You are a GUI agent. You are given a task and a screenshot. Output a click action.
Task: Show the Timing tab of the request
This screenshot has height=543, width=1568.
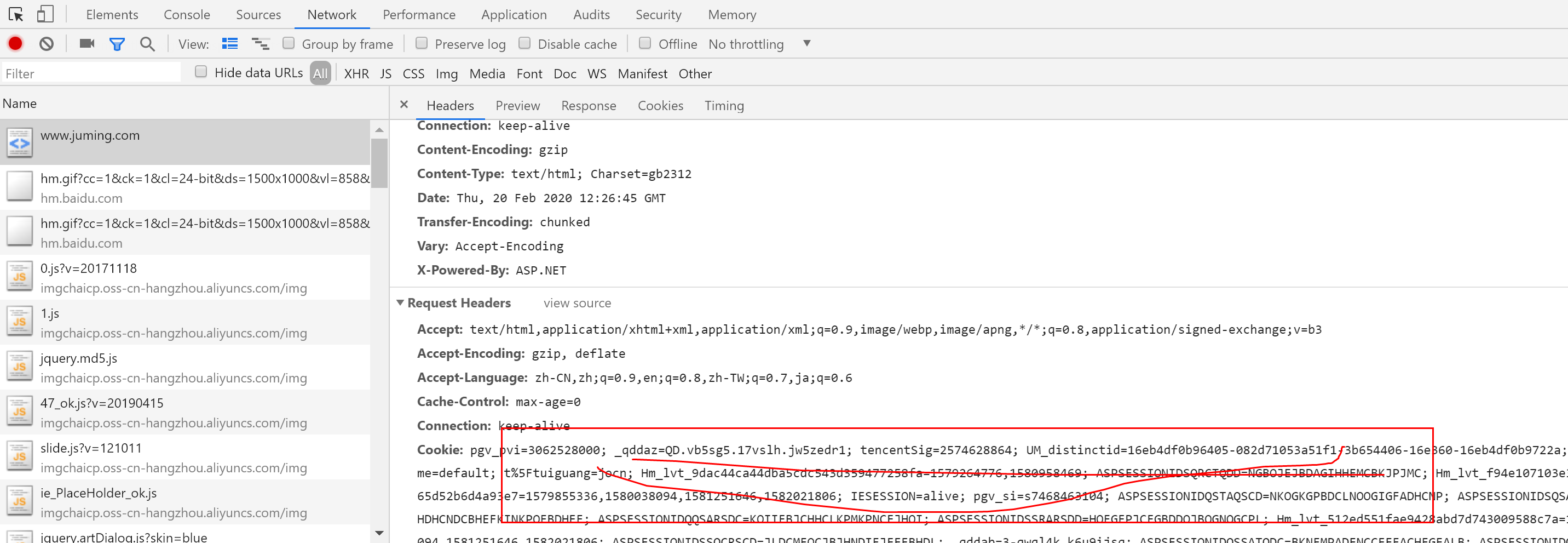pos(724,105)
